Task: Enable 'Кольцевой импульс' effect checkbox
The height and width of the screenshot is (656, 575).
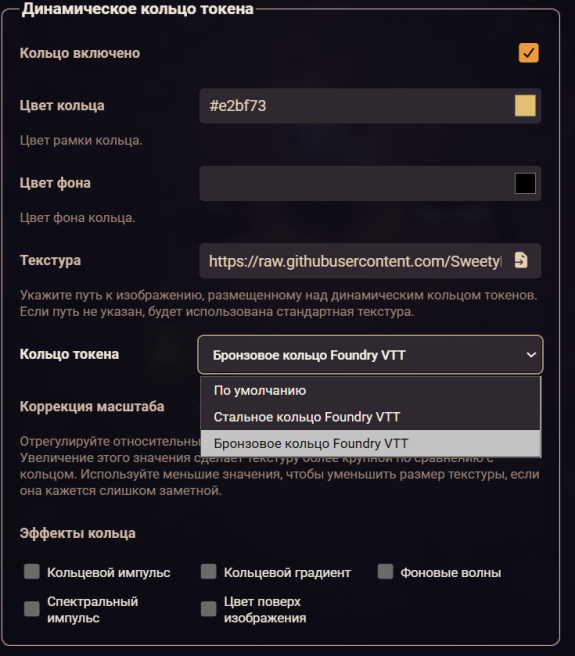Action: click(32, 571)
